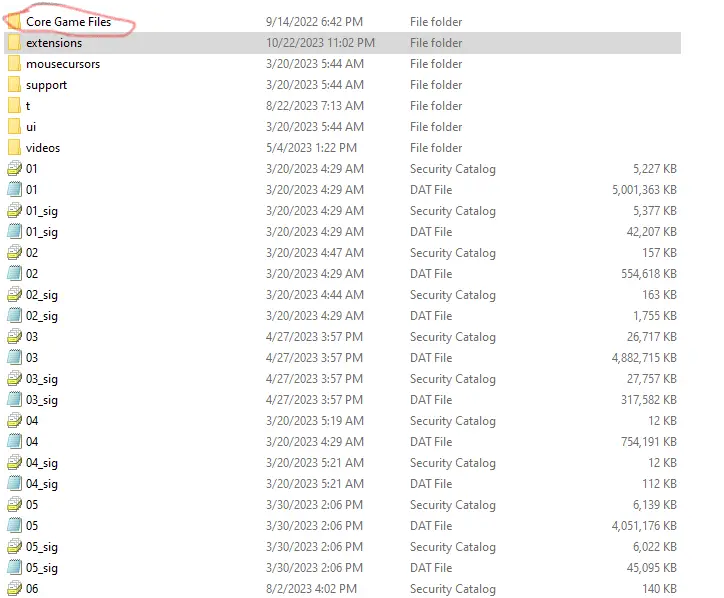This screenshot has height=598, width=724.
Task: Select the 03_sig DAT File icon
Action: tap(14, 400)
